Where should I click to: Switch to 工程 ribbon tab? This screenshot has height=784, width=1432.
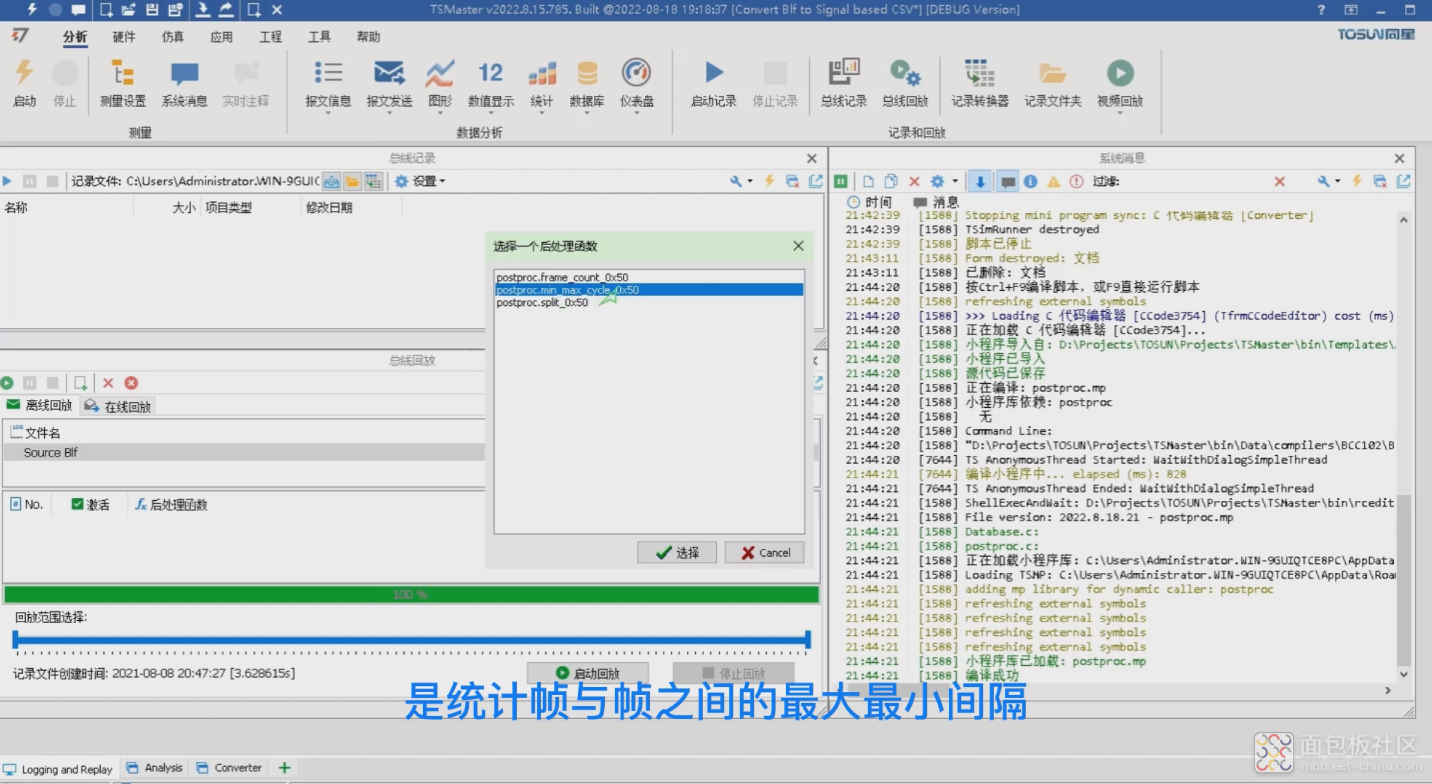point(271,37)
